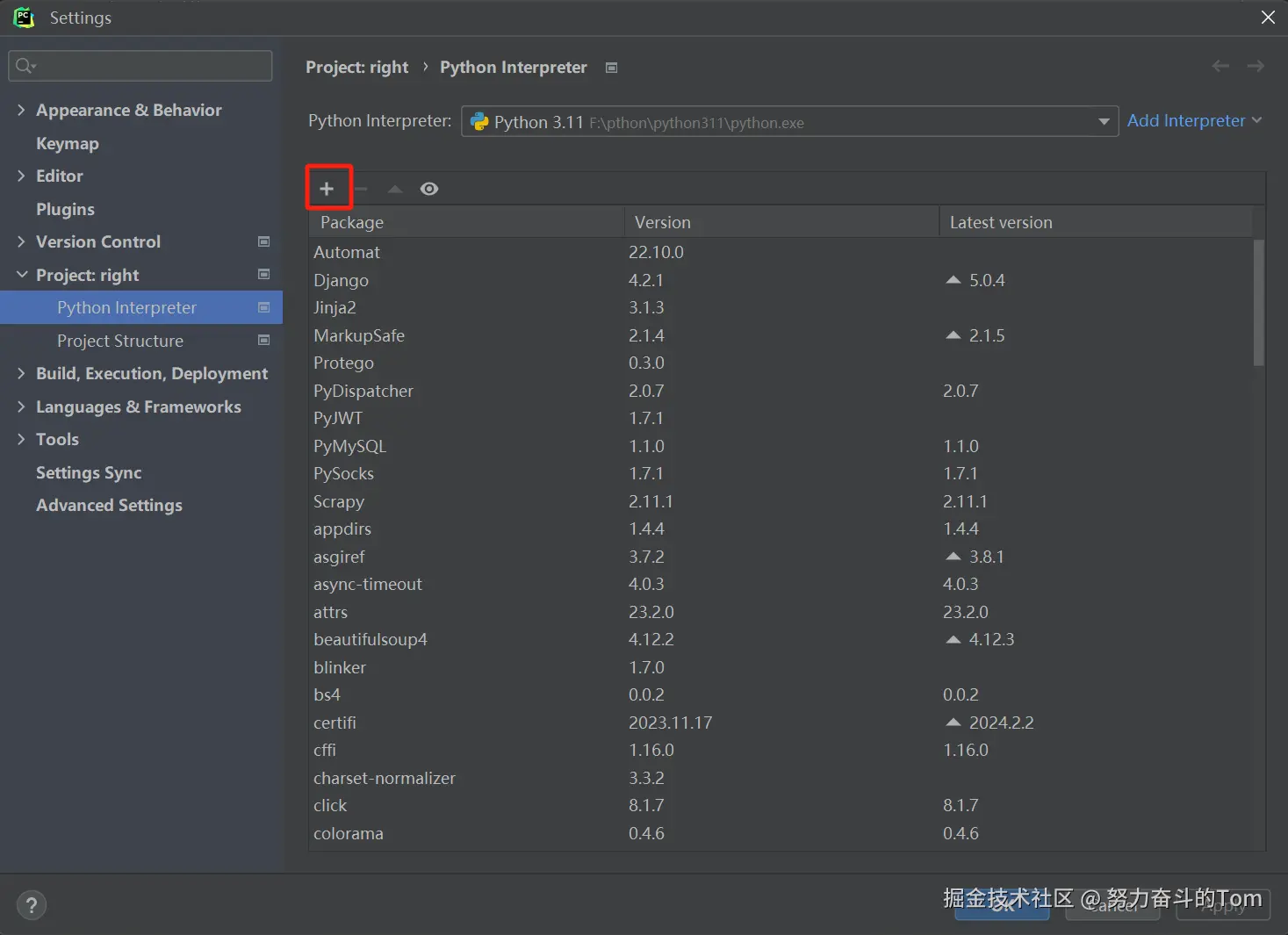This screenshot has width=1288, height=935.
Task: Collapse the Project: right section
Action: [x=21, y=275]
